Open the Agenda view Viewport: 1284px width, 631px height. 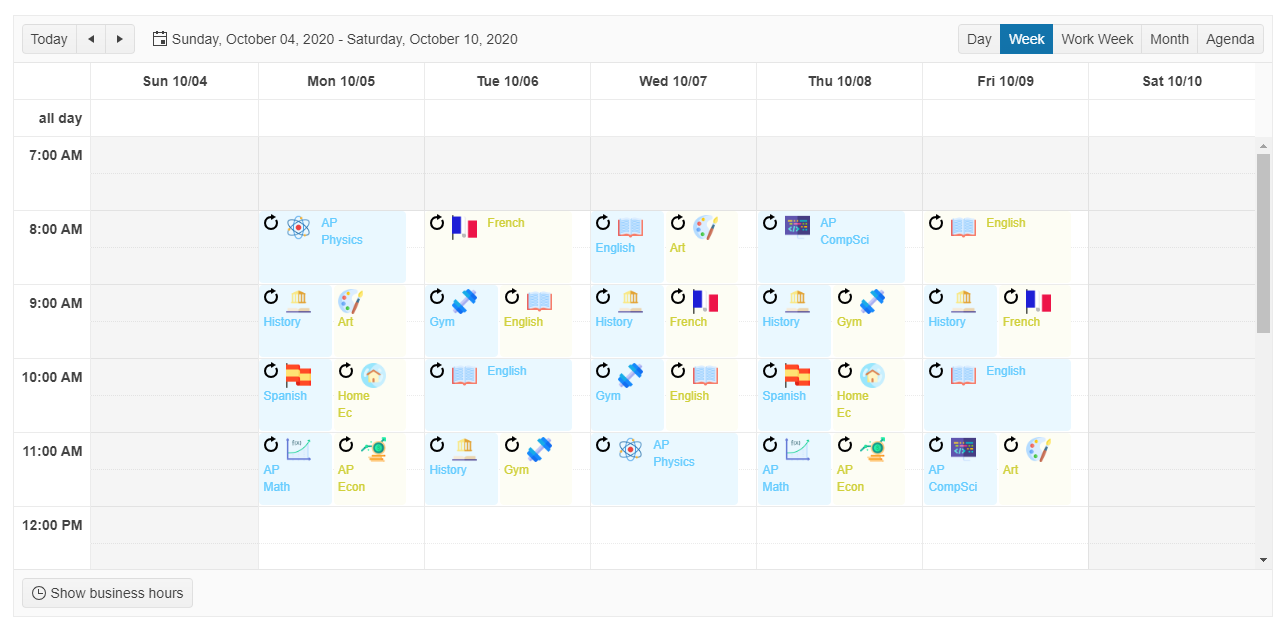pos(1230,38)
